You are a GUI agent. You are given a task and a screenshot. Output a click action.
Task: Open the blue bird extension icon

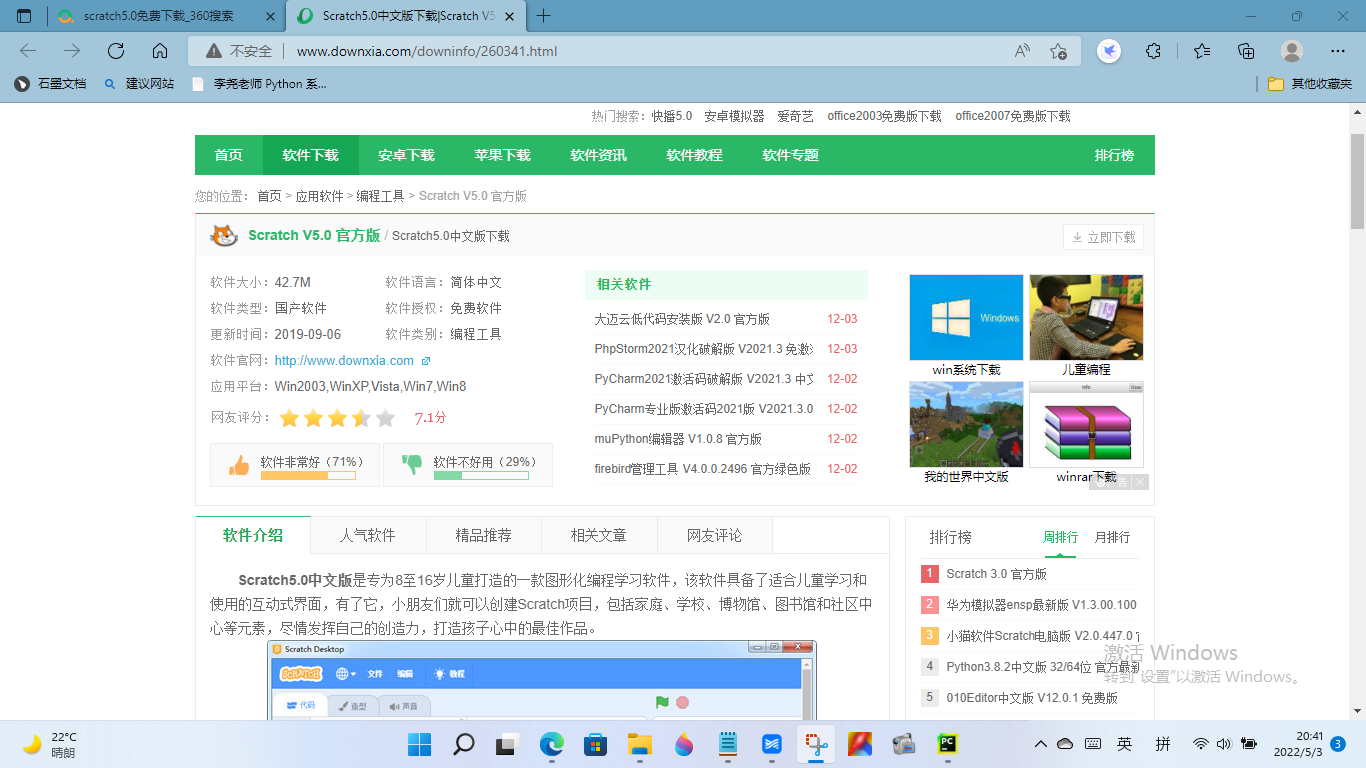coord(1109,51)
